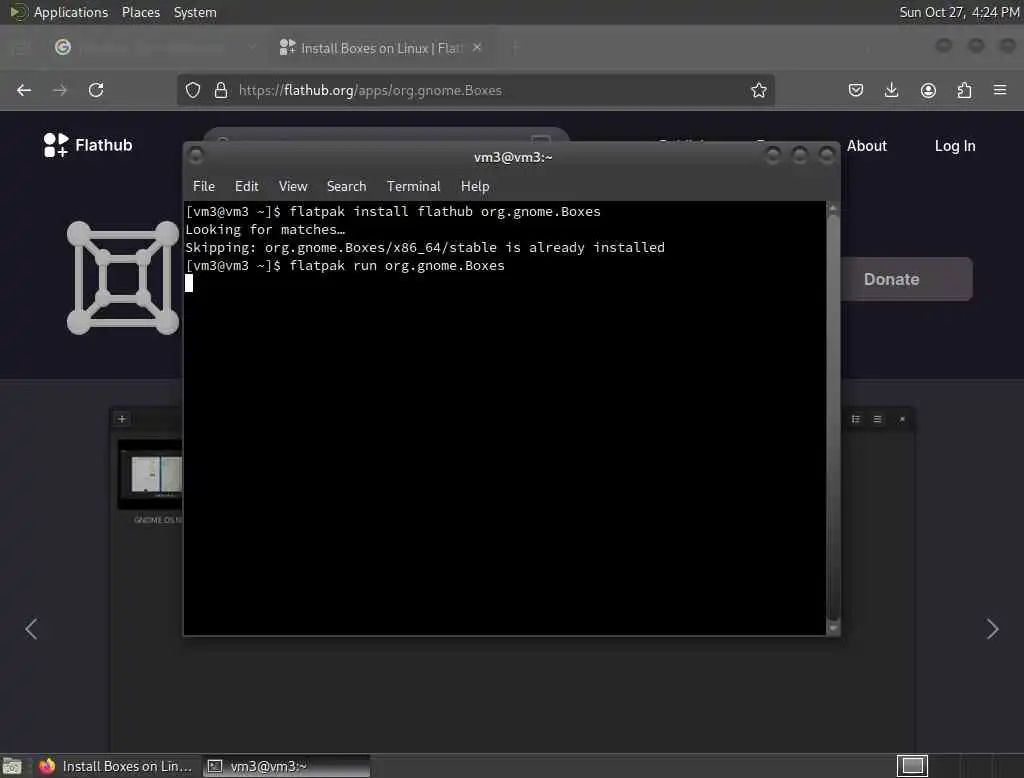This screenshot has width=1024, height=778.
Task: Click the show desktop taskbar icon
Action: (12, 766)
